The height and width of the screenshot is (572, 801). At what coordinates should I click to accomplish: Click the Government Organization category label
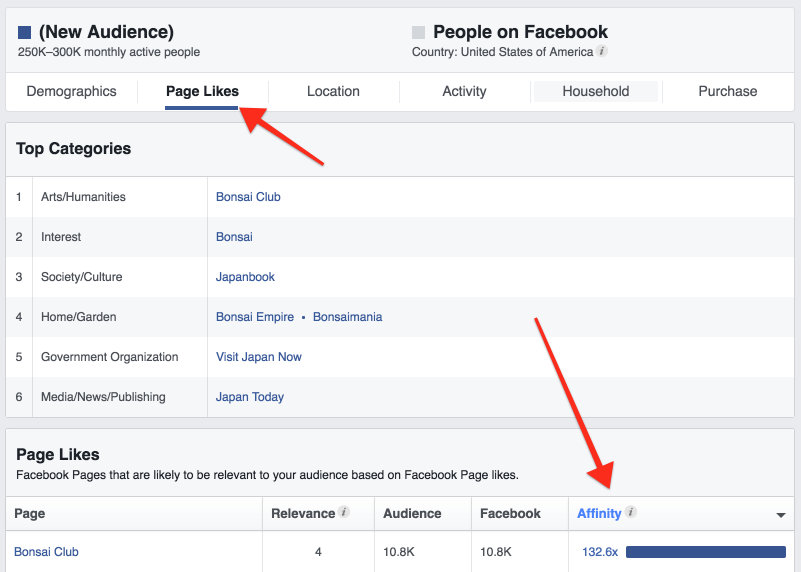pyautogui.click(x=110, y=356)
